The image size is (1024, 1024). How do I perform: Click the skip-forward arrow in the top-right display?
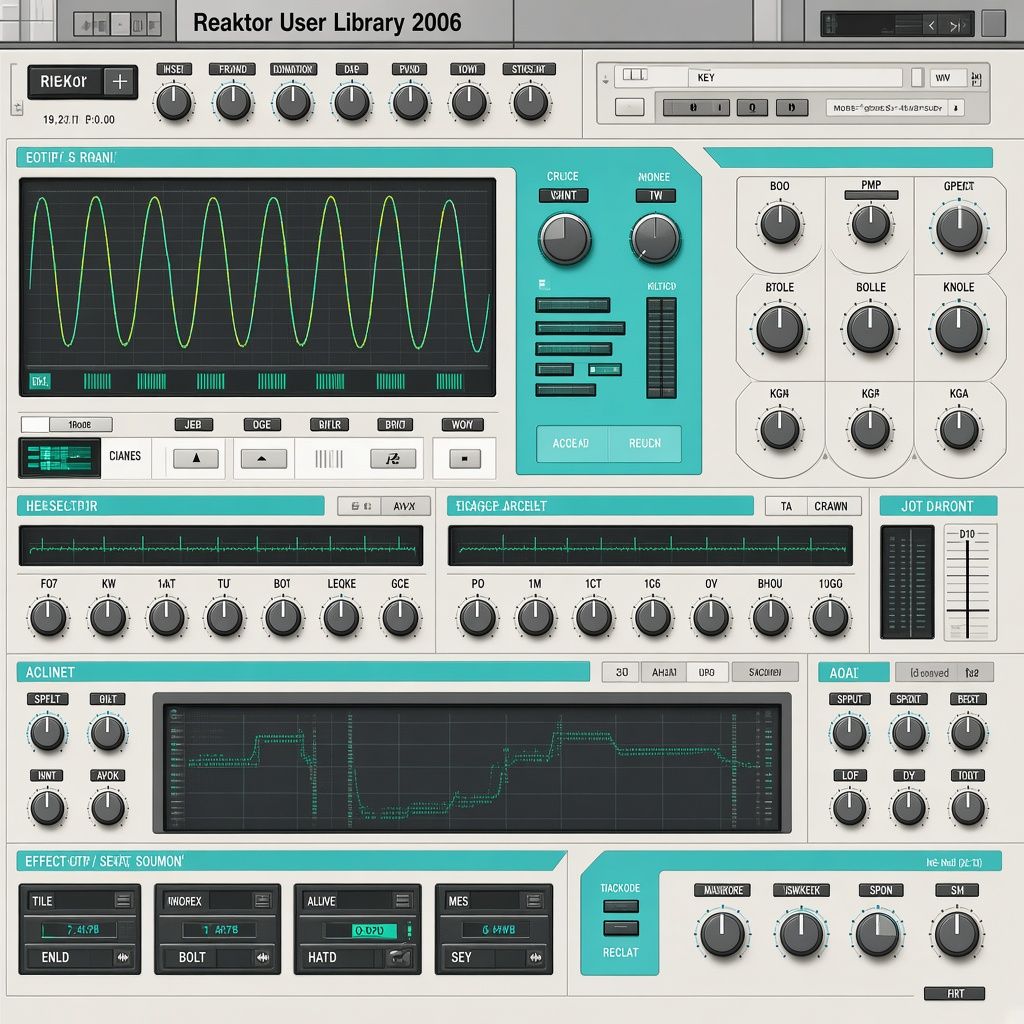click(955, 25)
